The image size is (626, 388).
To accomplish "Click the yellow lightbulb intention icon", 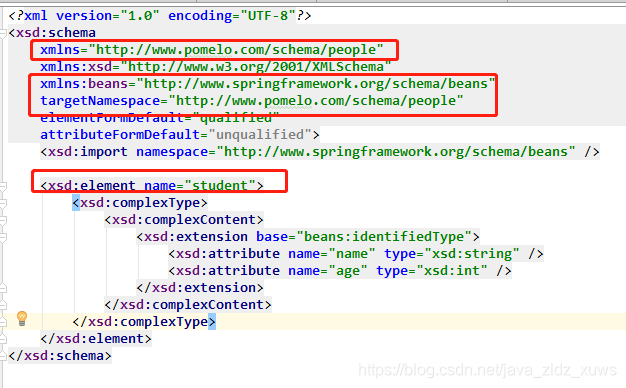I will 22,319.
